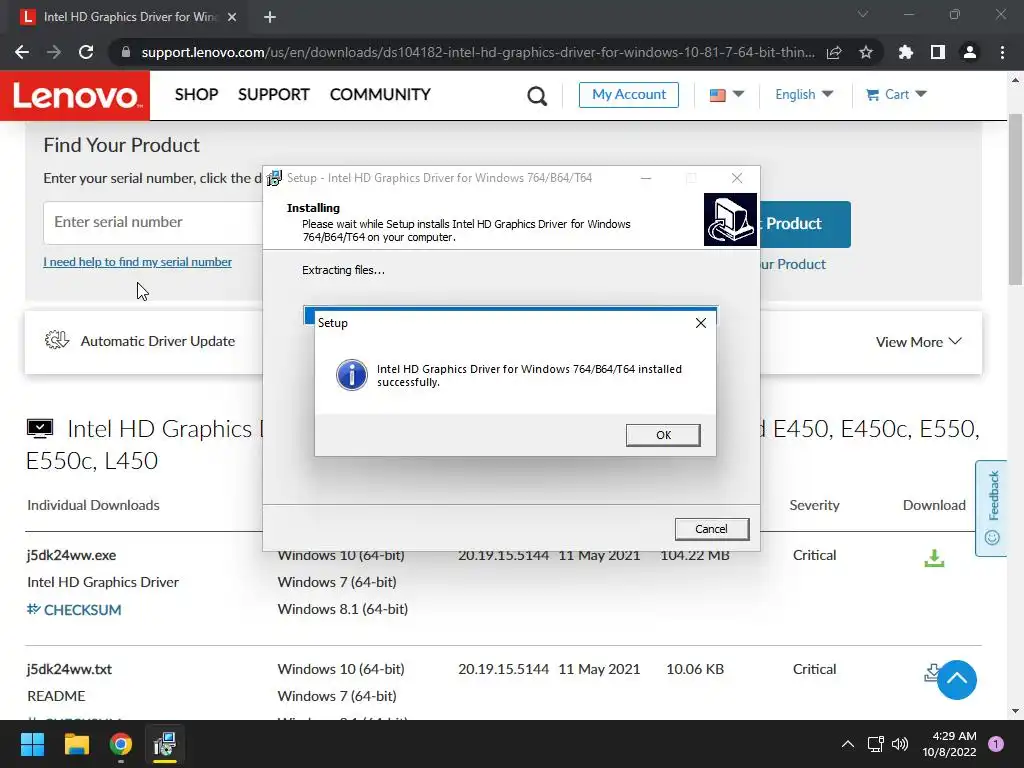Open 'I need help to find my serial number' link
Viewport: 1024px width, 768px height.
point(137,262)
